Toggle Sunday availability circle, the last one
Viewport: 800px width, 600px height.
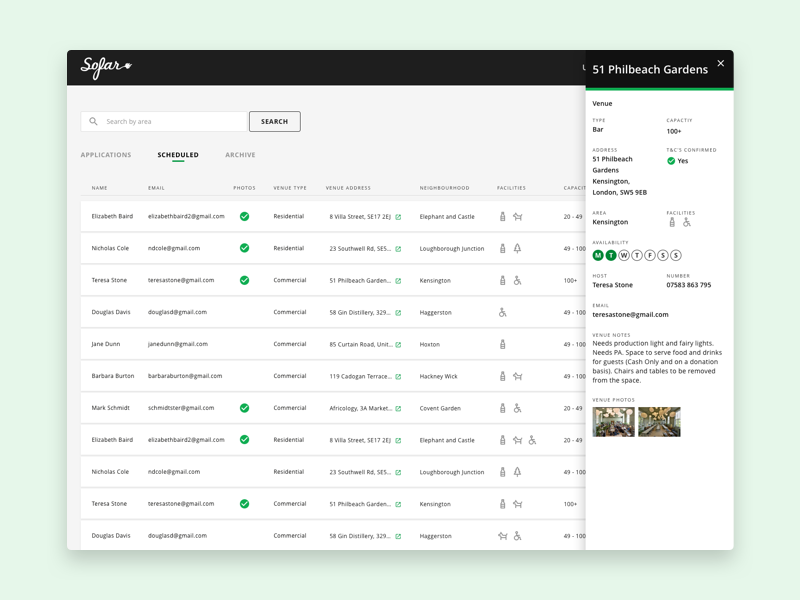676,255
